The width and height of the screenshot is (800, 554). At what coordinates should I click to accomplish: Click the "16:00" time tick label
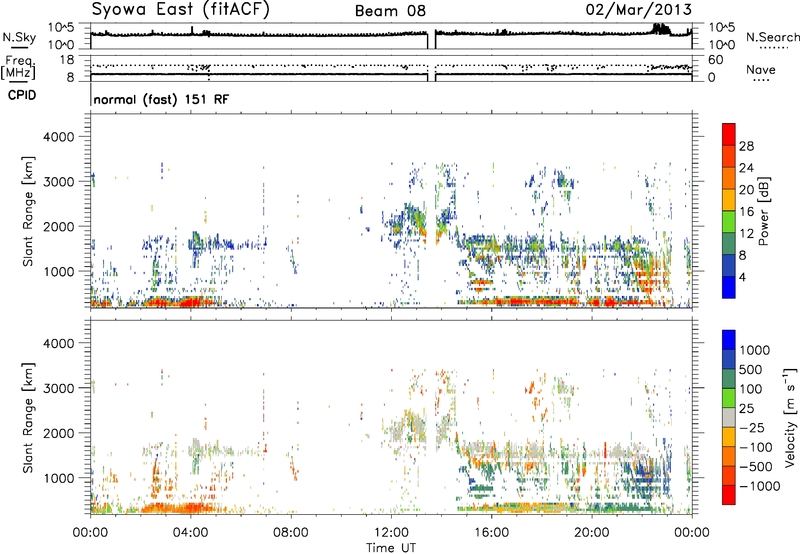click(491, 533)
